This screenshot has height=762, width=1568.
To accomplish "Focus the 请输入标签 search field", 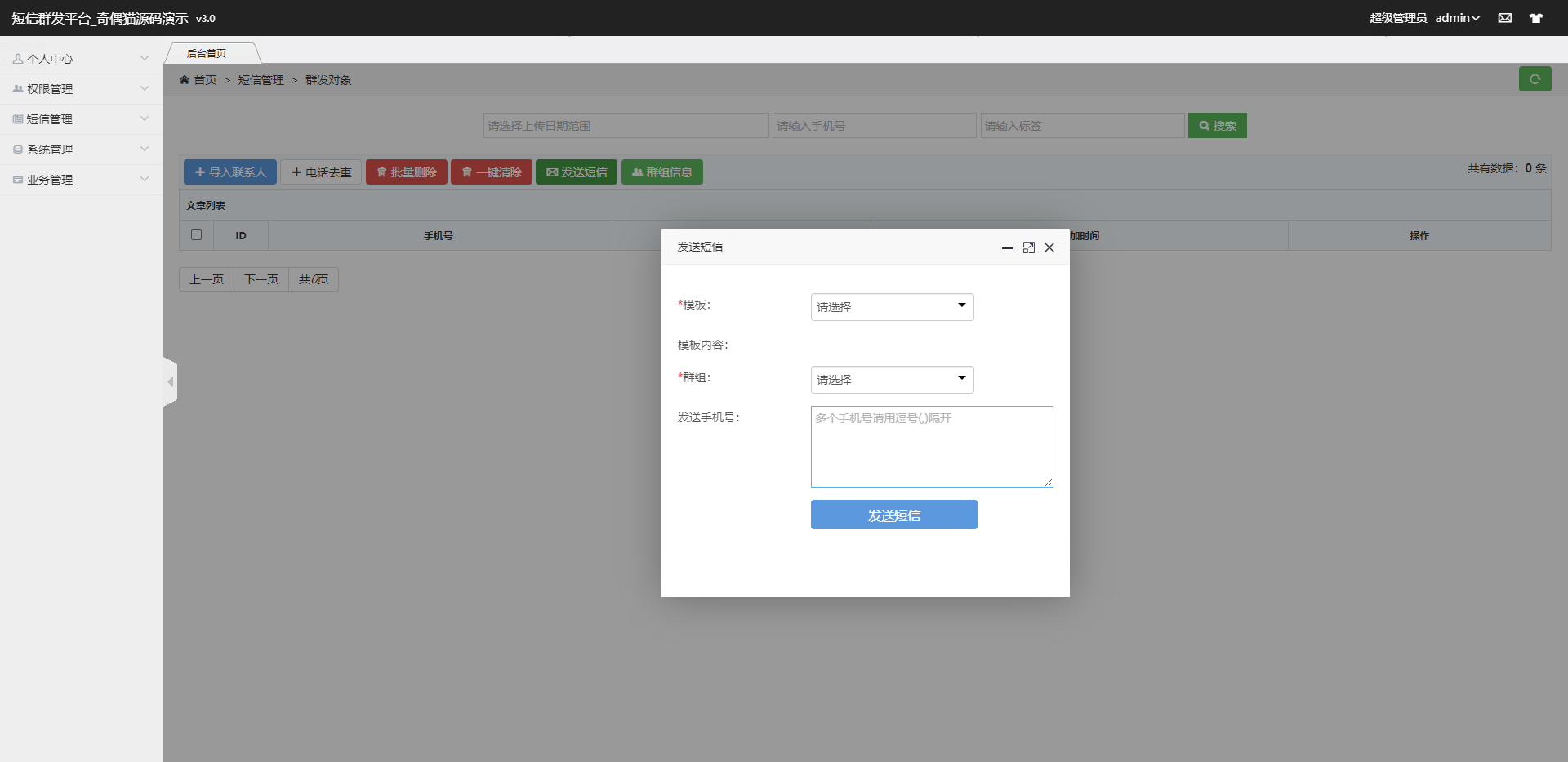I will (1082, 126).
